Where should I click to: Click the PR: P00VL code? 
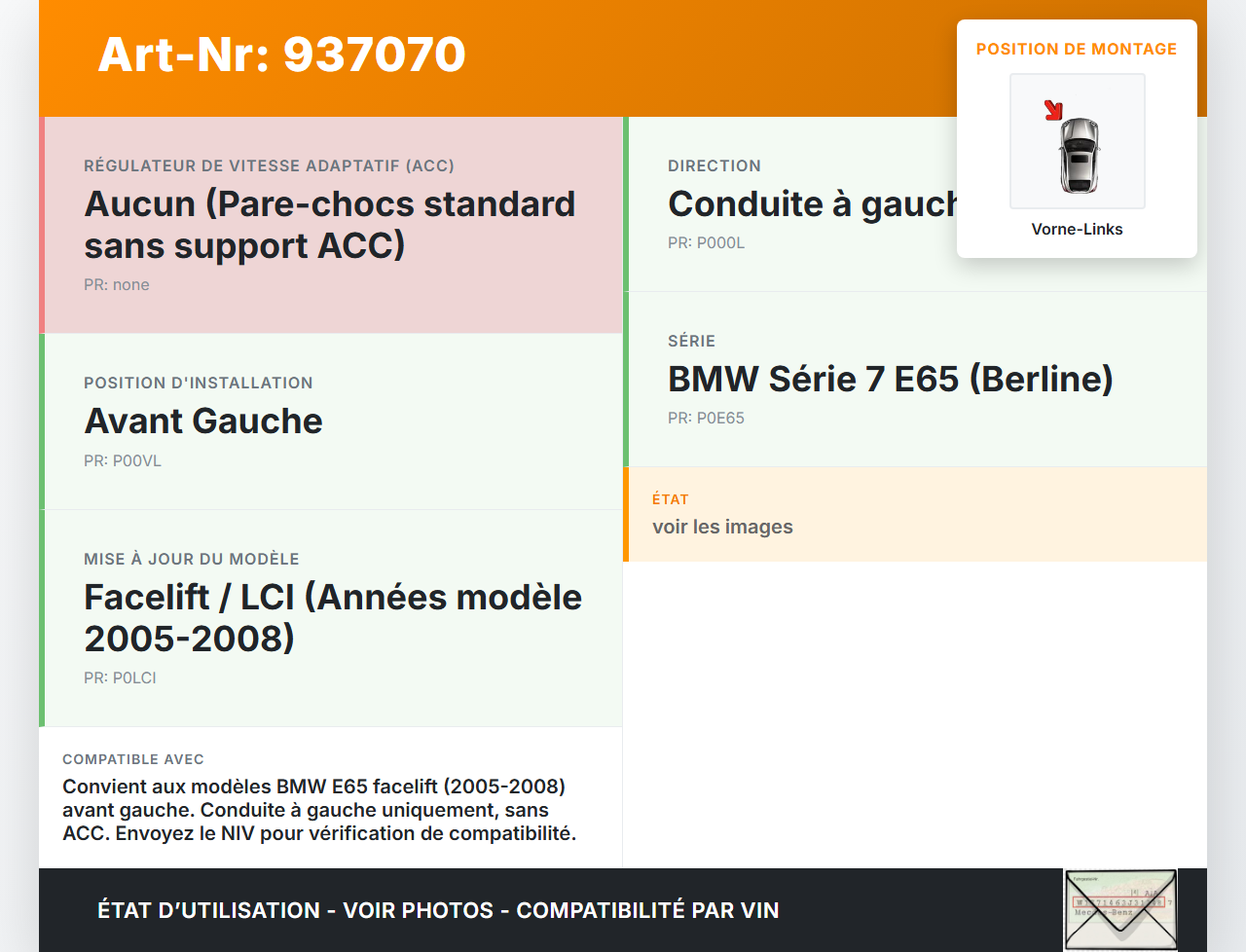[x=123, y=460]
